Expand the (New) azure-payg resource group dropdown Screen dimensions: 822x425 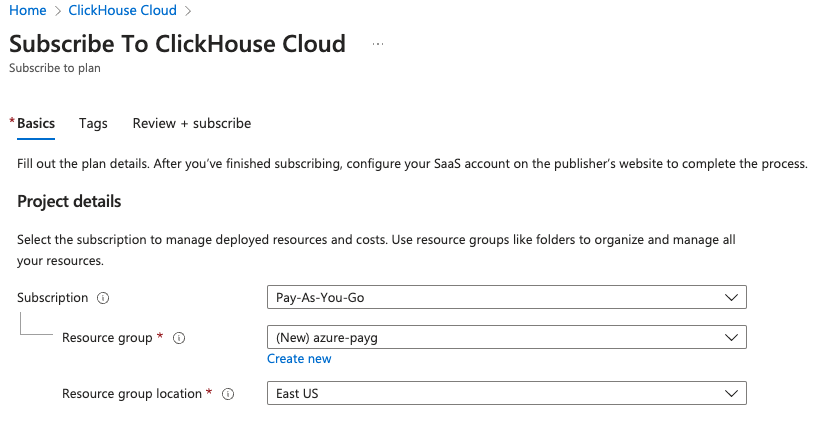pos(506,338)
